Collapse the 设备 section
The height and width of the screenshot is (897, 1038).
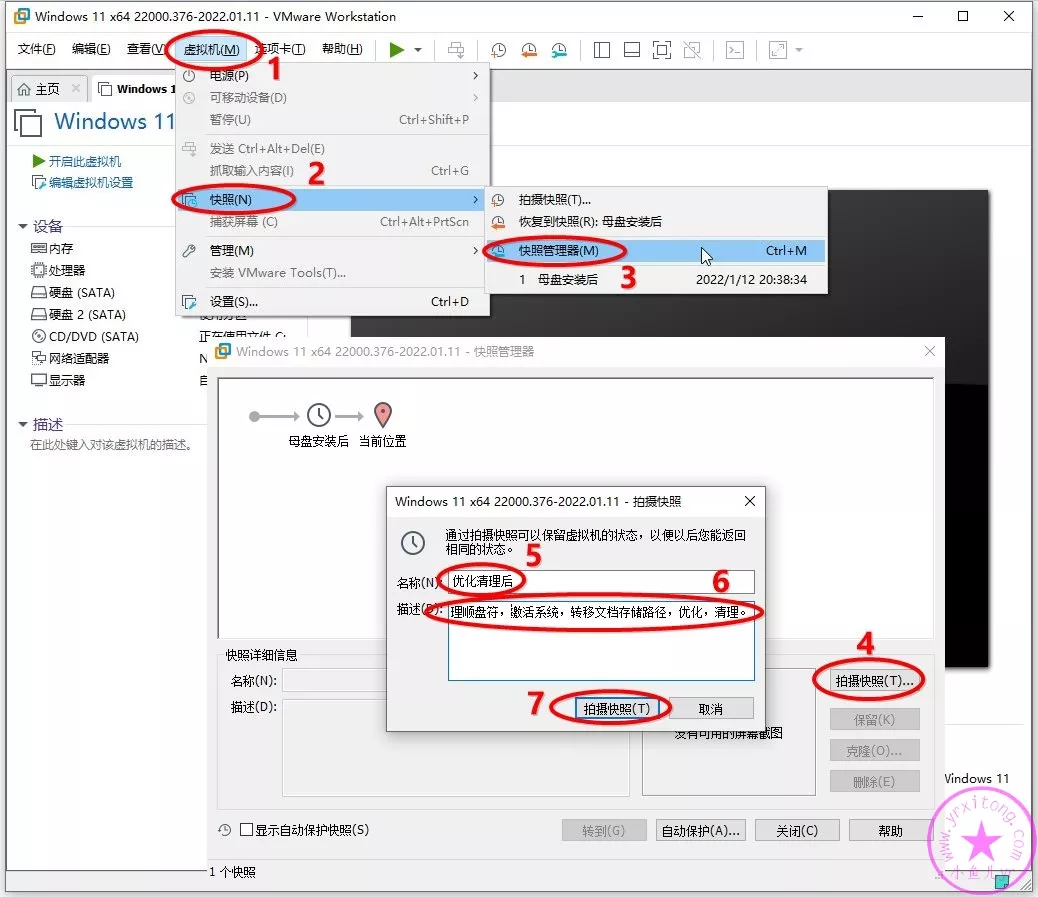23,226
